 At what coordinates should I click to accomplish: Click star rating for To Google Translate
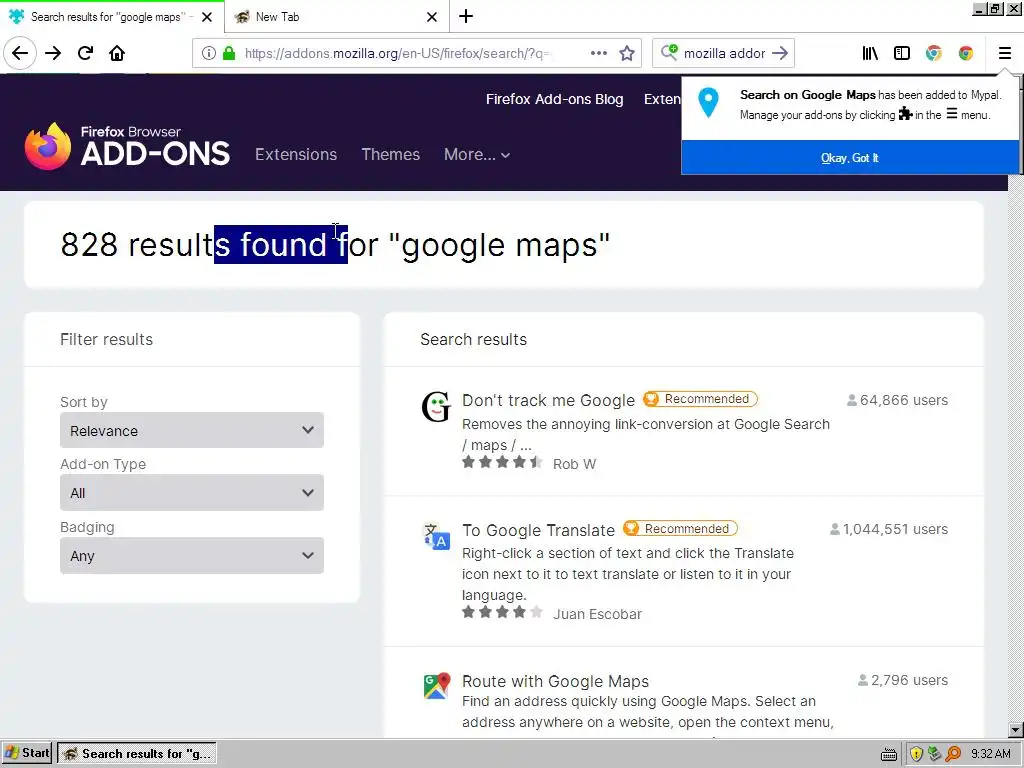click(x=502, y=612)
